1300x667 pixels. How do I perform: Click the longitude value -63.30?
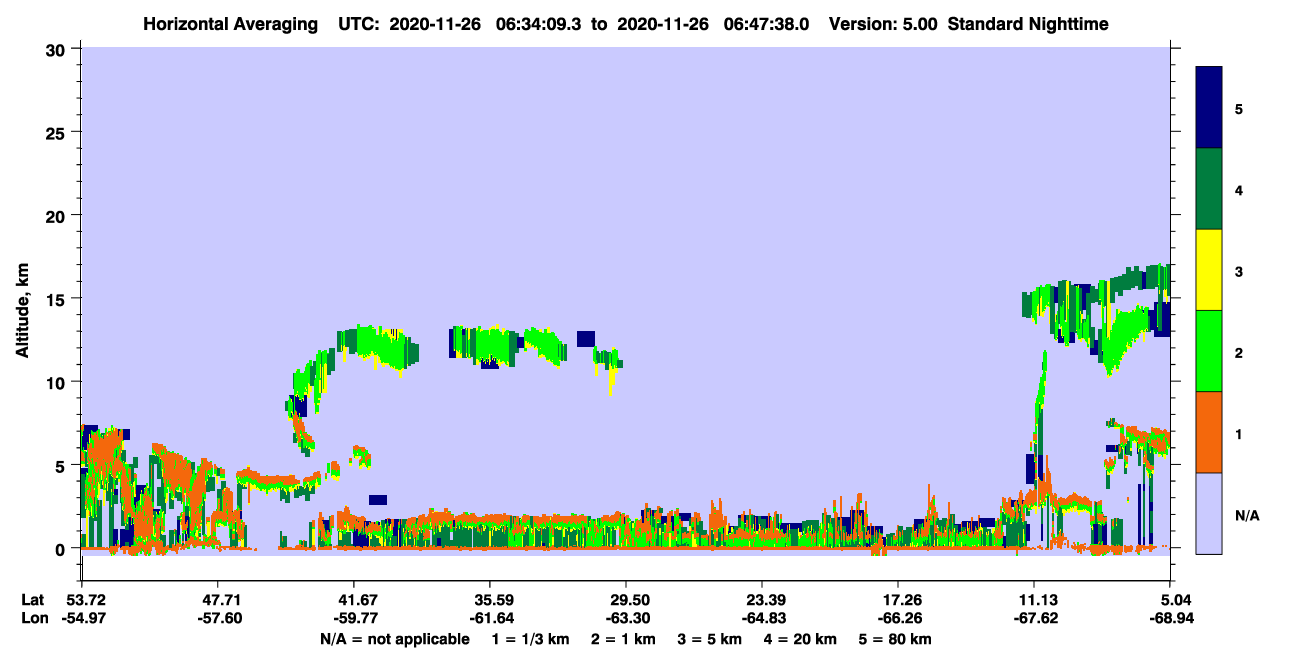coord(625,619)
